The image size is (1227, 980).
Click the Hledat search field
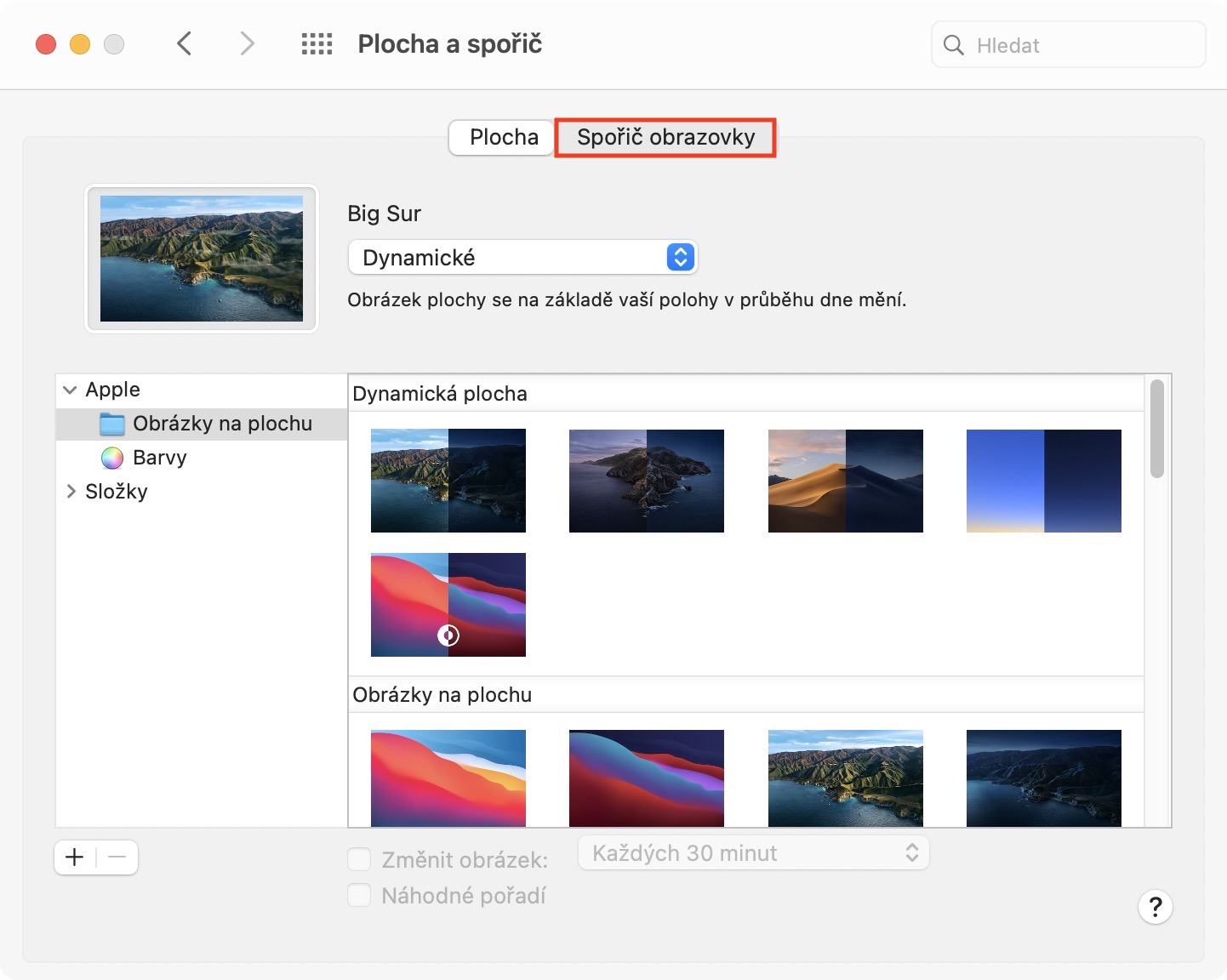[1081, 45]
